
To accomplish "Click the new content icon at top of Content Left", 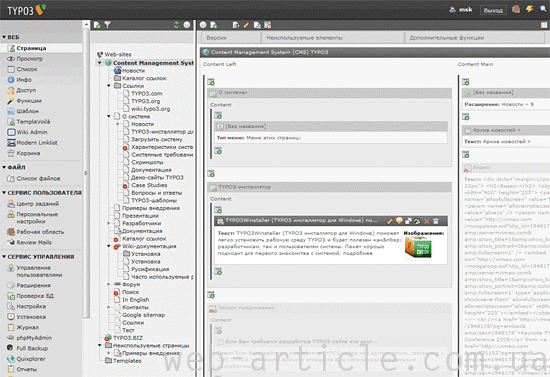I will (x=211, y=82).
